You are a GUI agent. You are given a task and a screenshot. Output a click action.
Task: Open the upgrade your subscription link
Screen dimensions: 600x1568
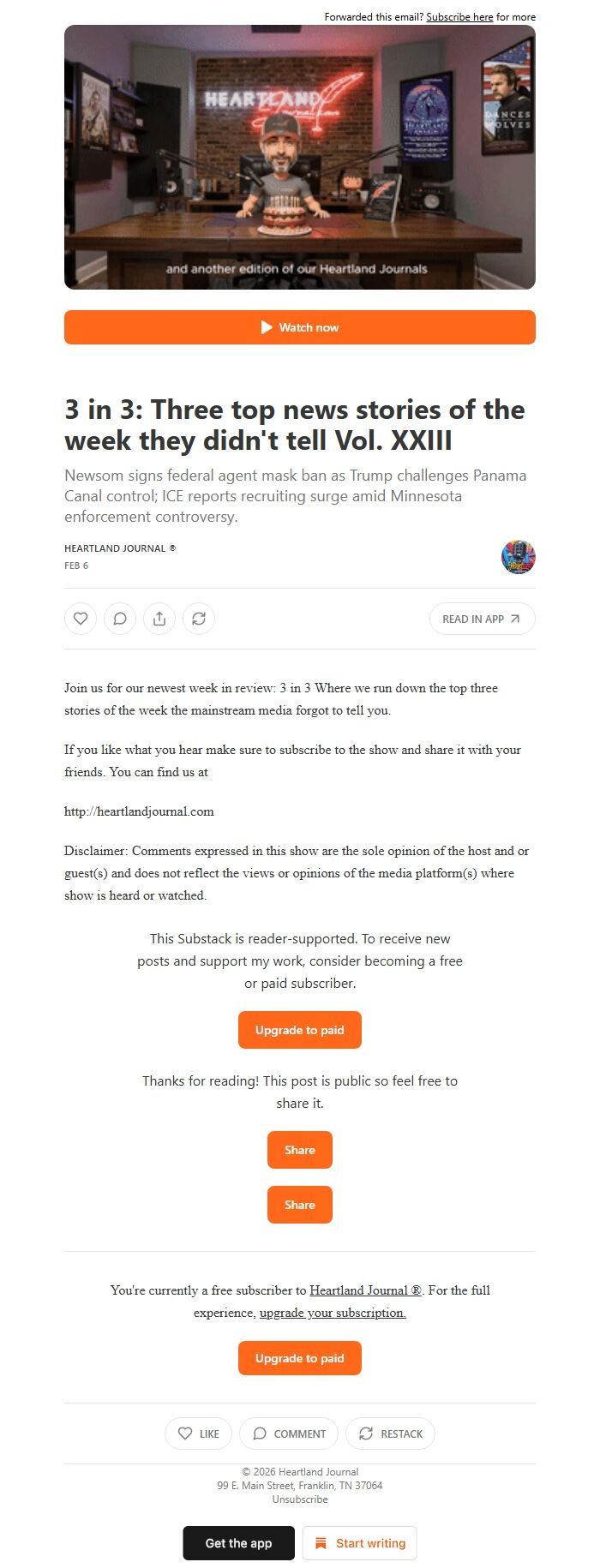[333, 1312]
